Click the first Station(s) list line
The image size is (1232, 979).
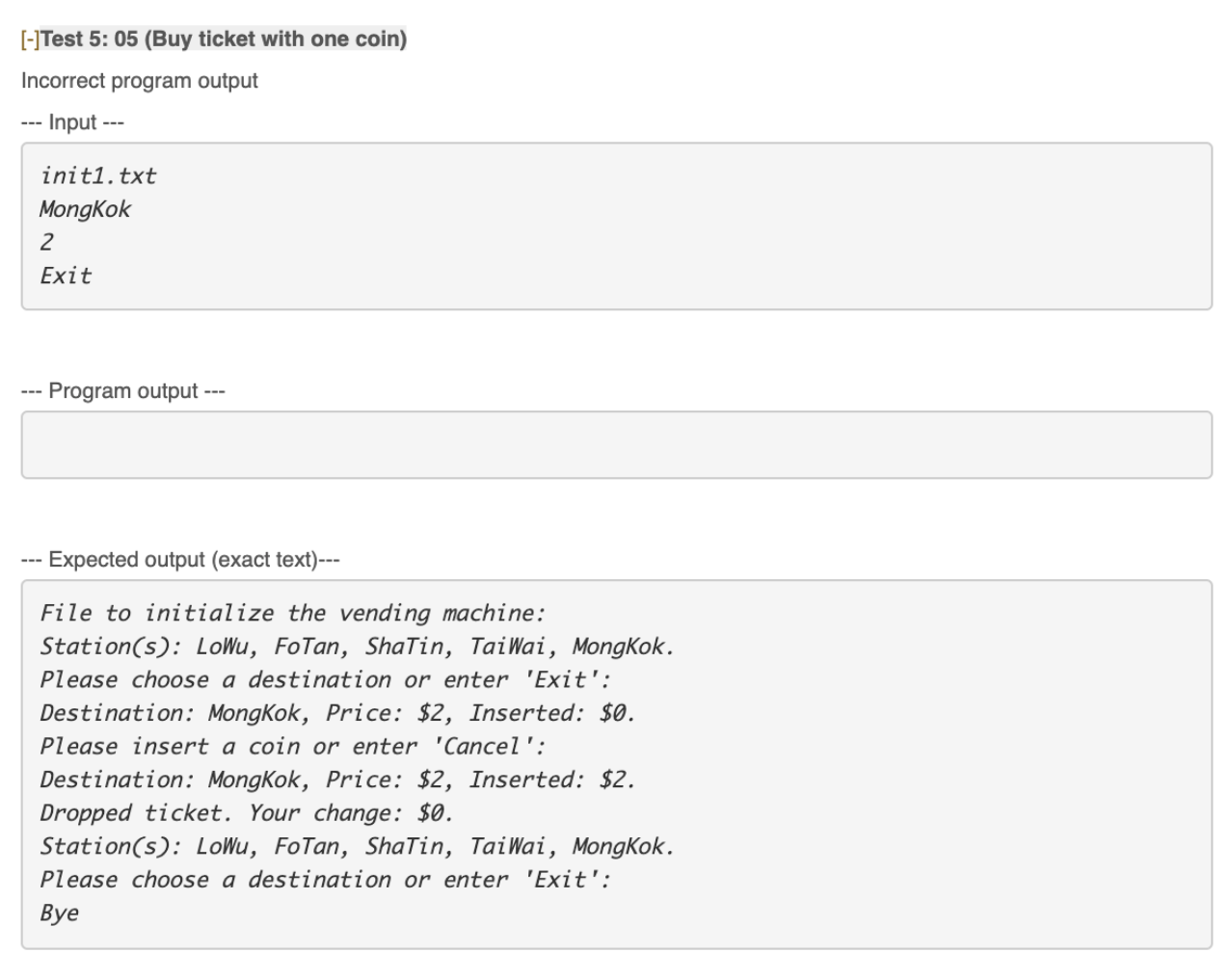coord(358,647)
